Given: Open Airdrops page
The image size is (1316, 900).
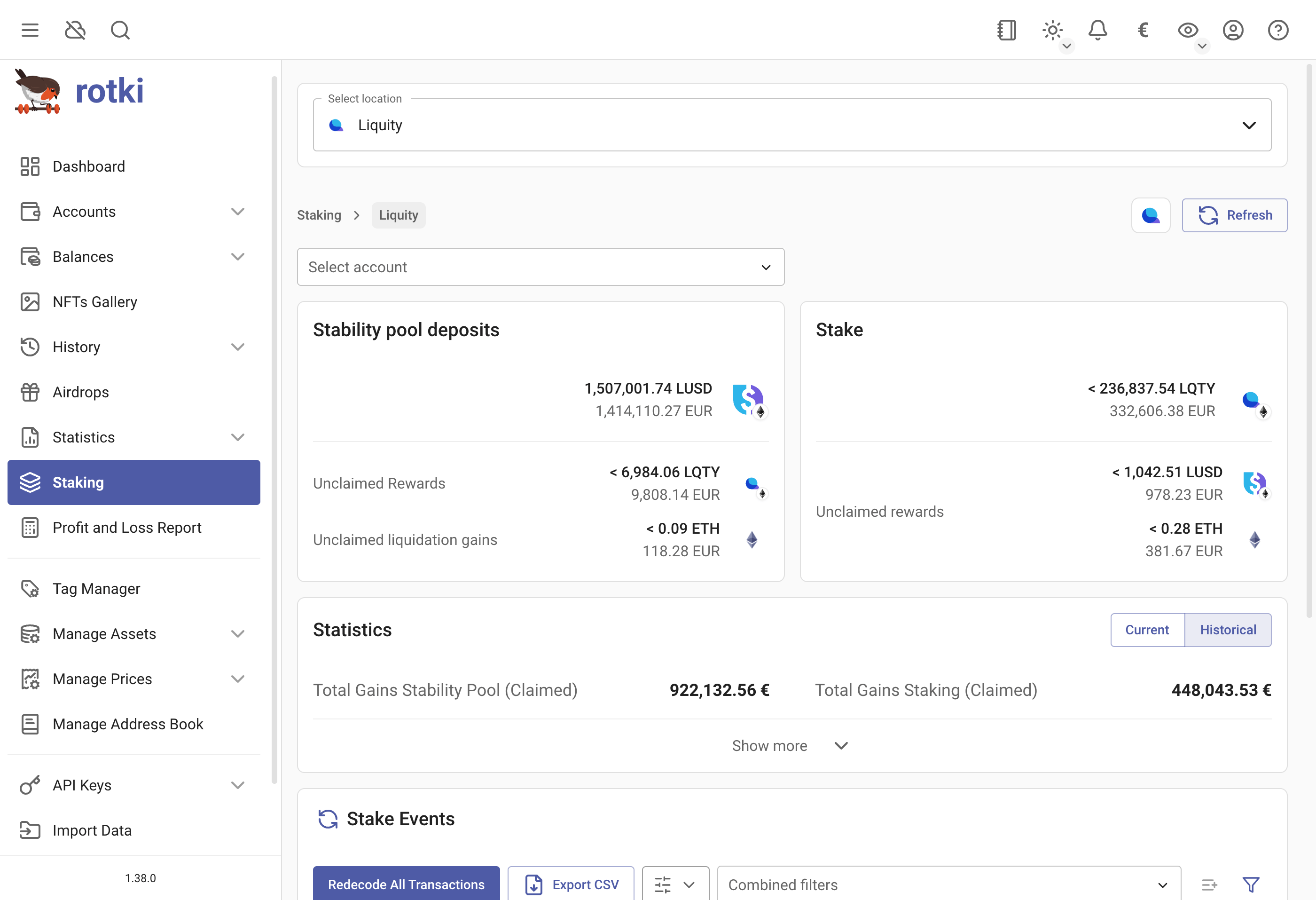Looking at the screenshot, I should [x=133, y=392].
